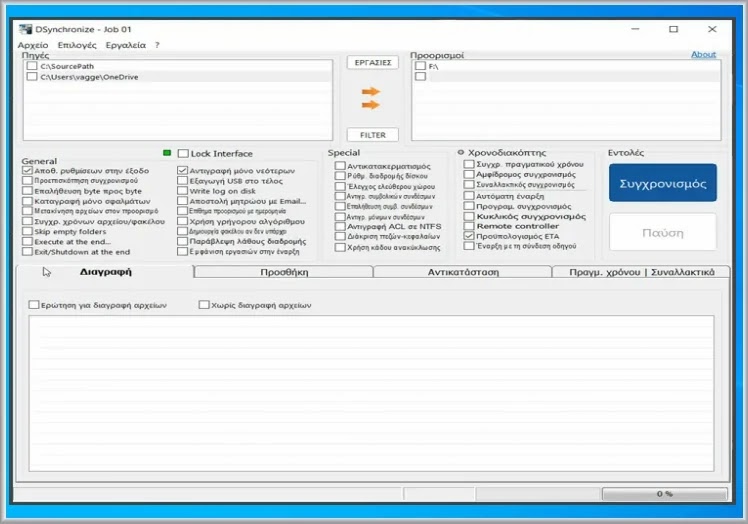Tick the C:\SourcePath source checkbox
Screen dimensions: 748x524
[32, 66]
